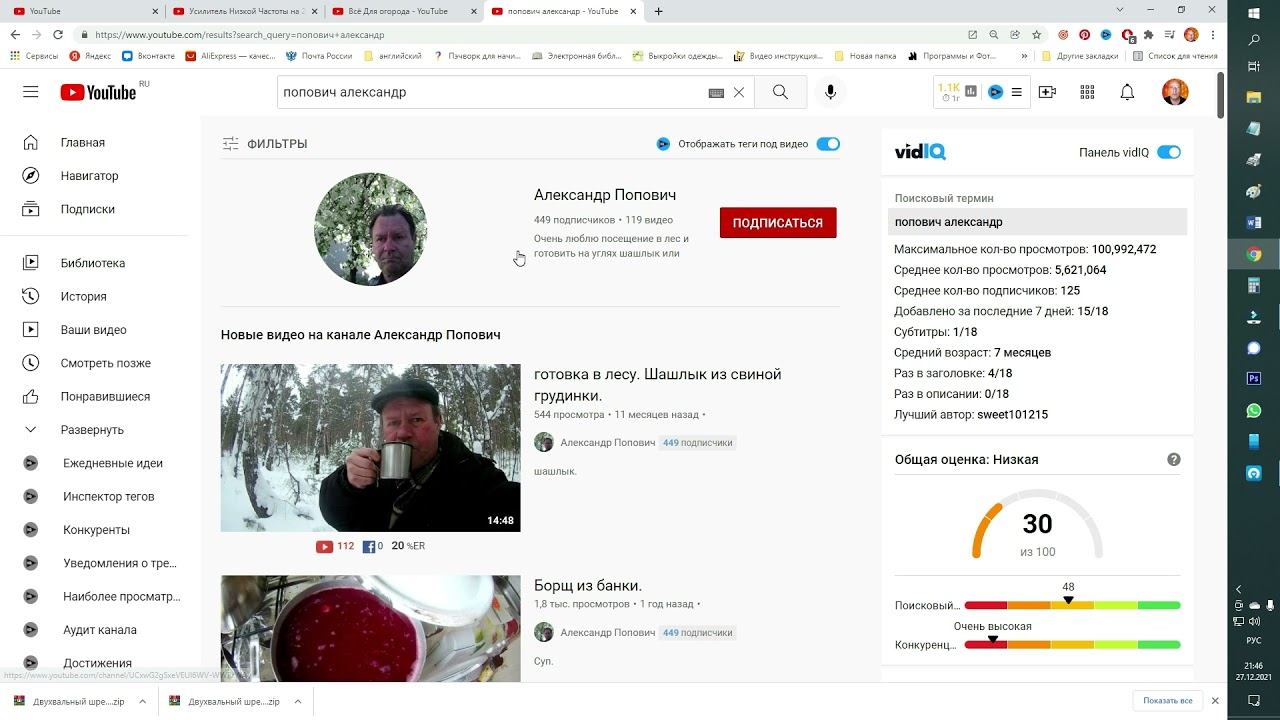
Task: Open the notifications bell
Action: [1127, 92]
